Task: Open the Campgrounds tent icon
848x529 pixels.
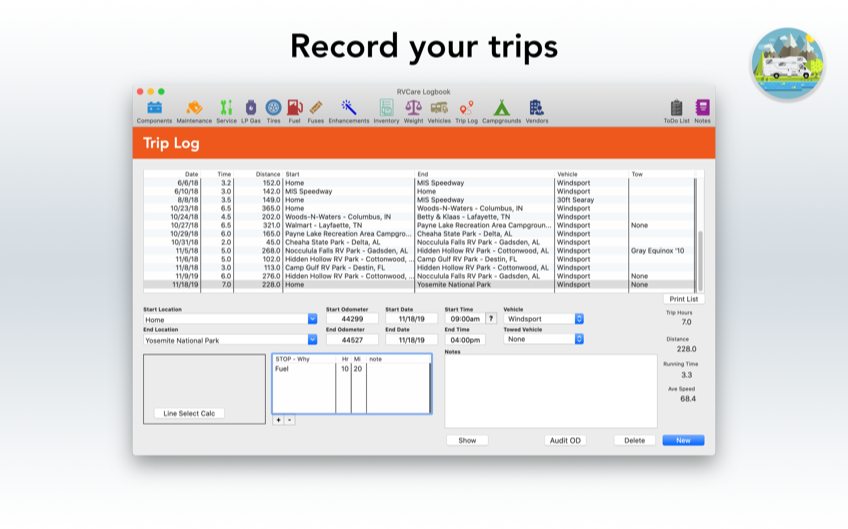Action: (x=501, y=108)
